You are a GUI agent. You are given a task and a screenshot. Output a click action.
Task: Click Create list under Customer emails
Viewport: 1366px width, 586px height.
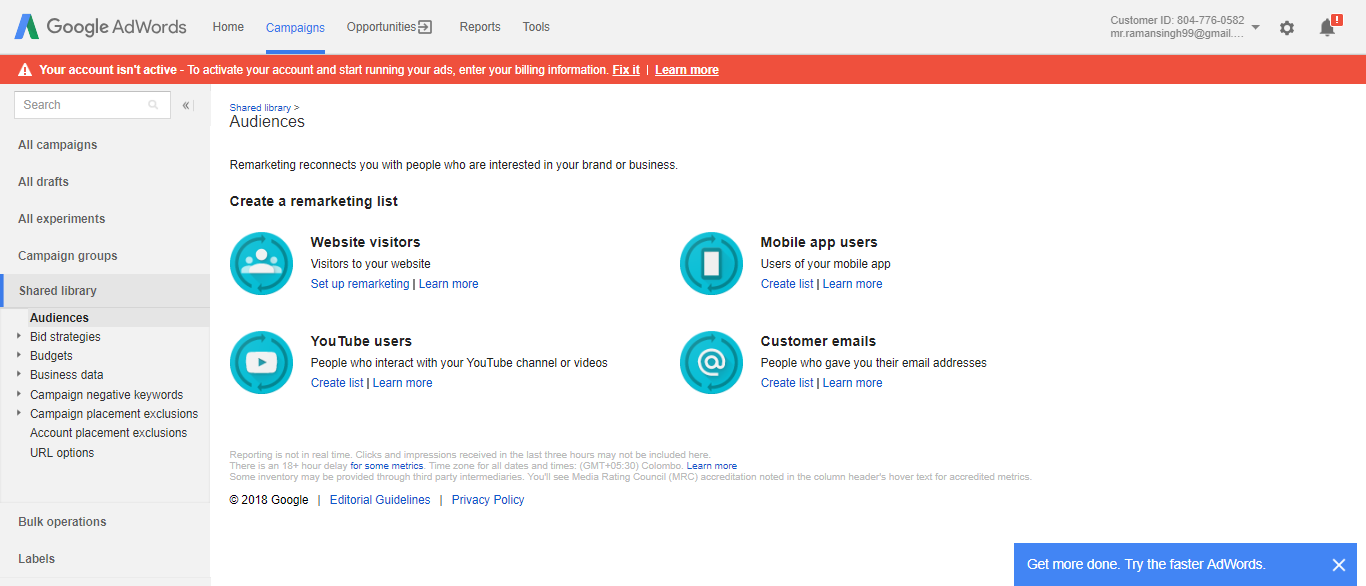pyautogui.click(x=787, y=383)
